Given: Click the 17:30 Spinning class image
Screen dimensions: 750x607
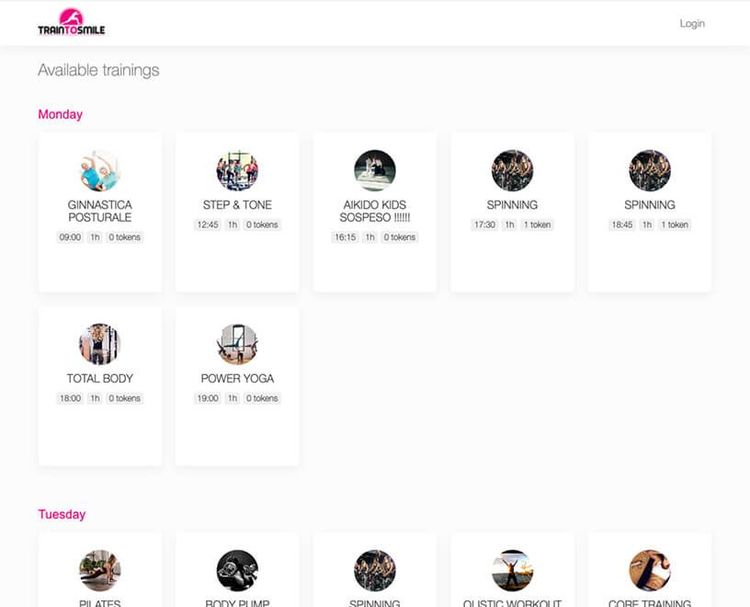Looking at the screenshot, I should pos(512,171).
